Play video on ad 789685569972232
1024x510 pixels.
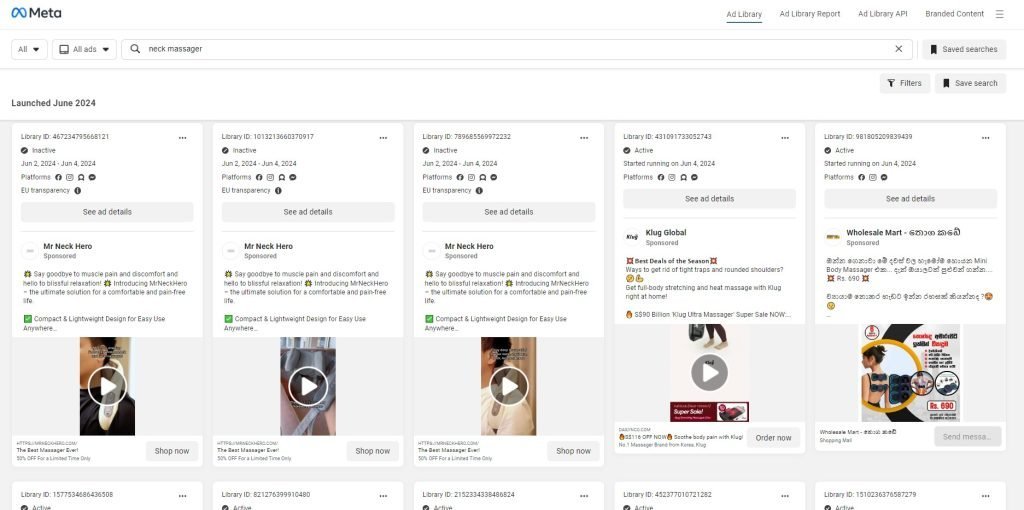click(509, 386)
